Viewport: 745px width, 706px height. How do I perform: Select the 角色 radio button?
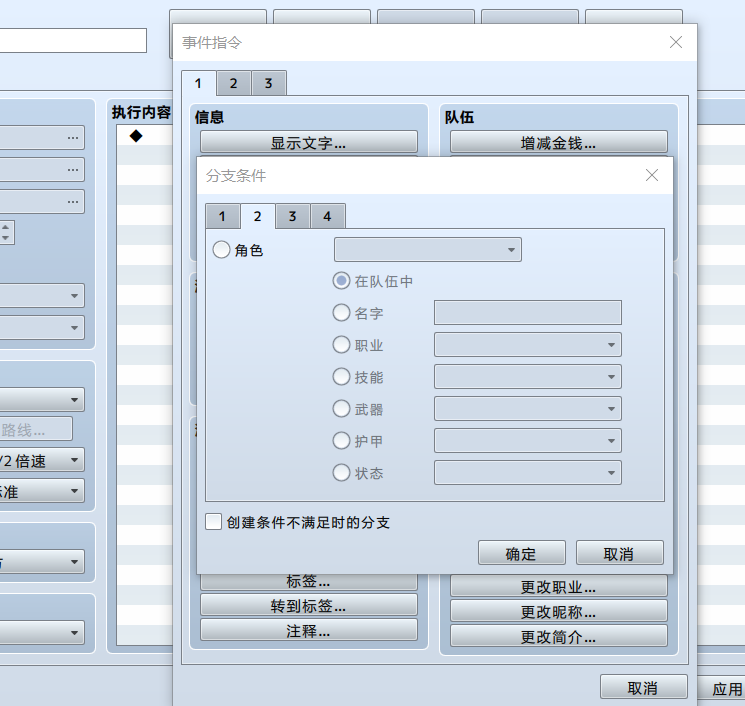[221, 250]
